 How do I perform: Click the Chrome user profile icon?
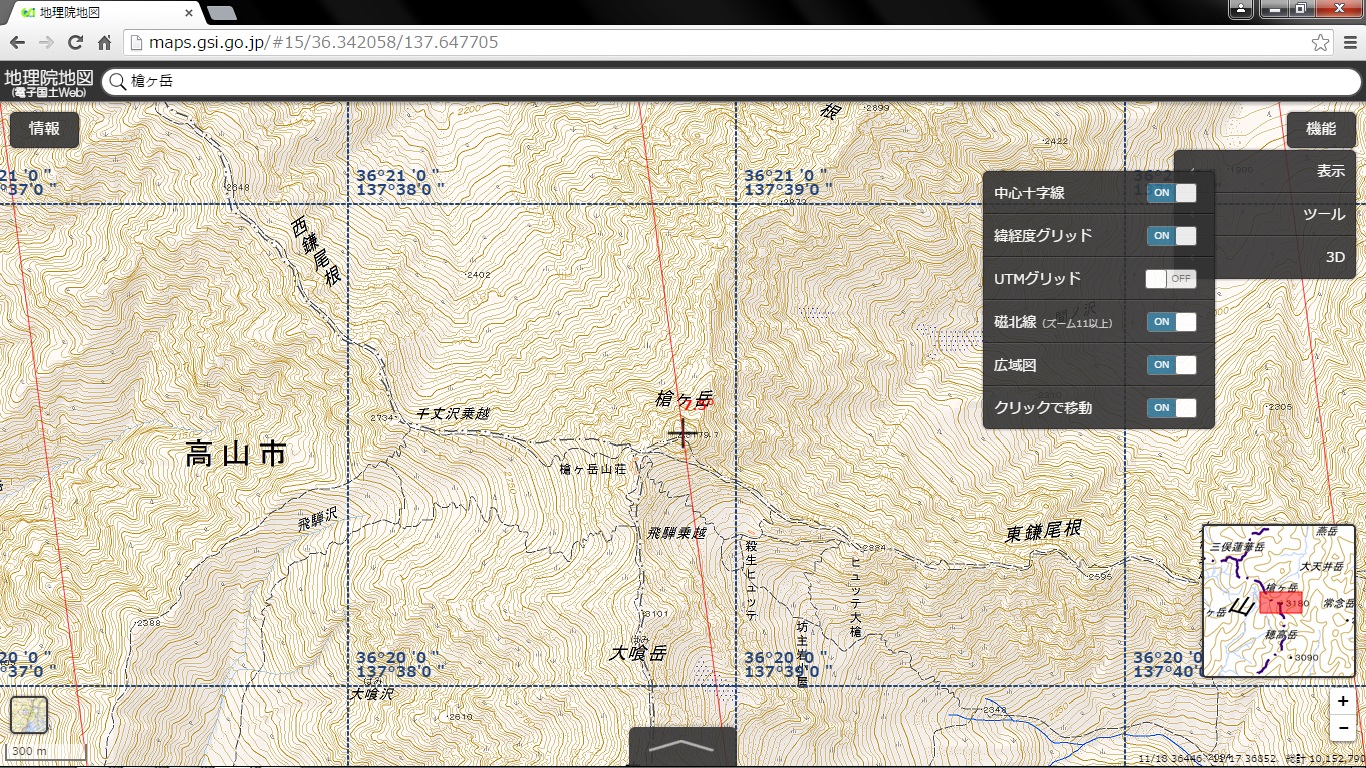[1240, 9]
